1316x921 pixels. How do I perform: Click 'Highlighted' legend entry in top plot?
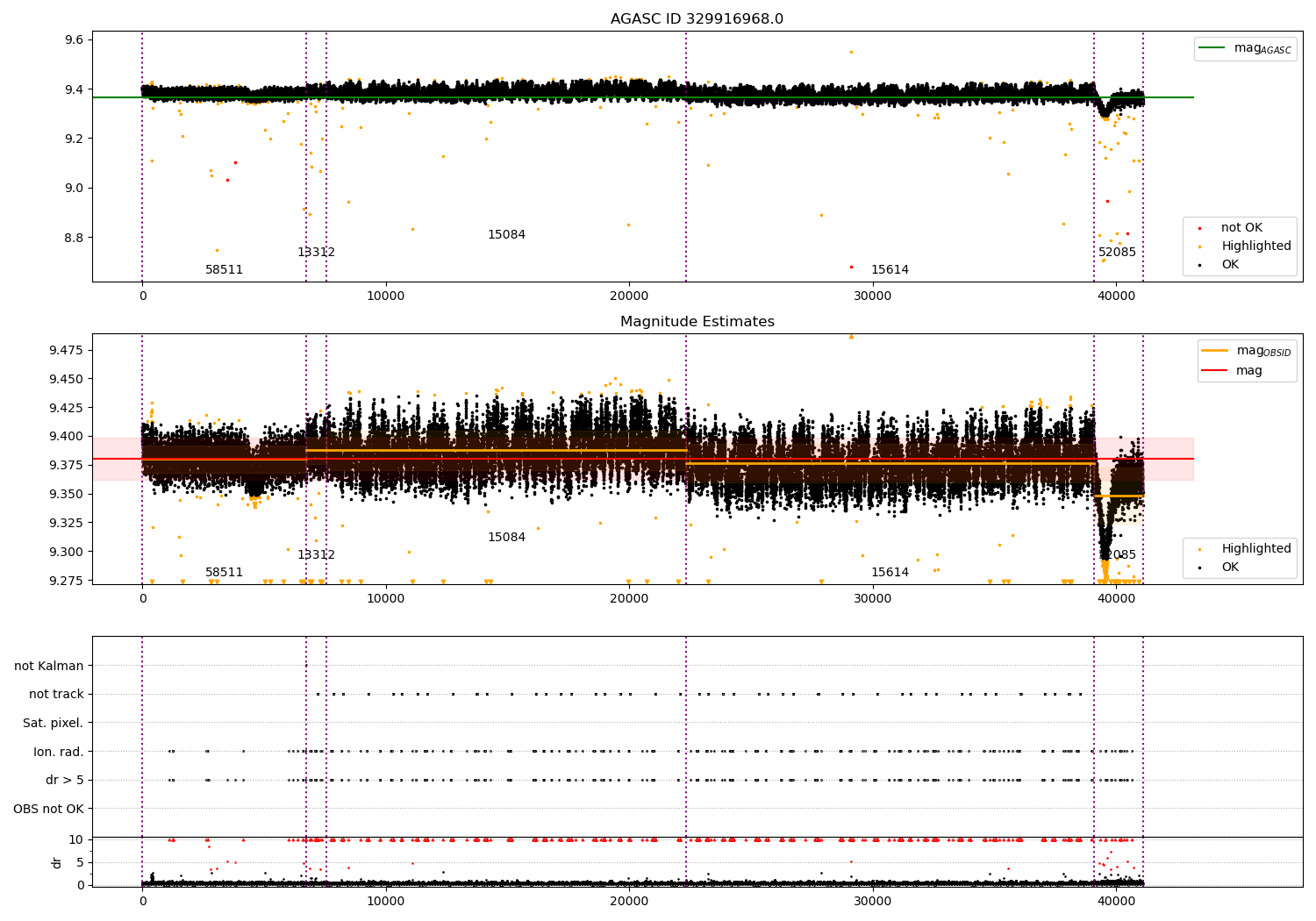pos(1256,246)
